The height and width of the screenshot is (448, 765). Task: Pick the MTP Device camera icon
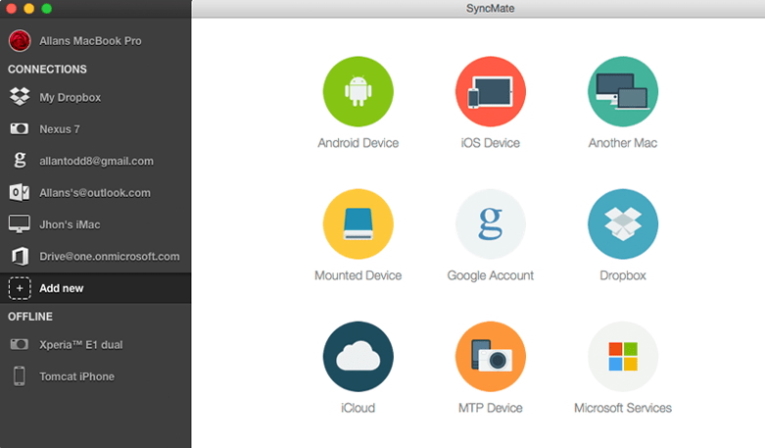490,356
